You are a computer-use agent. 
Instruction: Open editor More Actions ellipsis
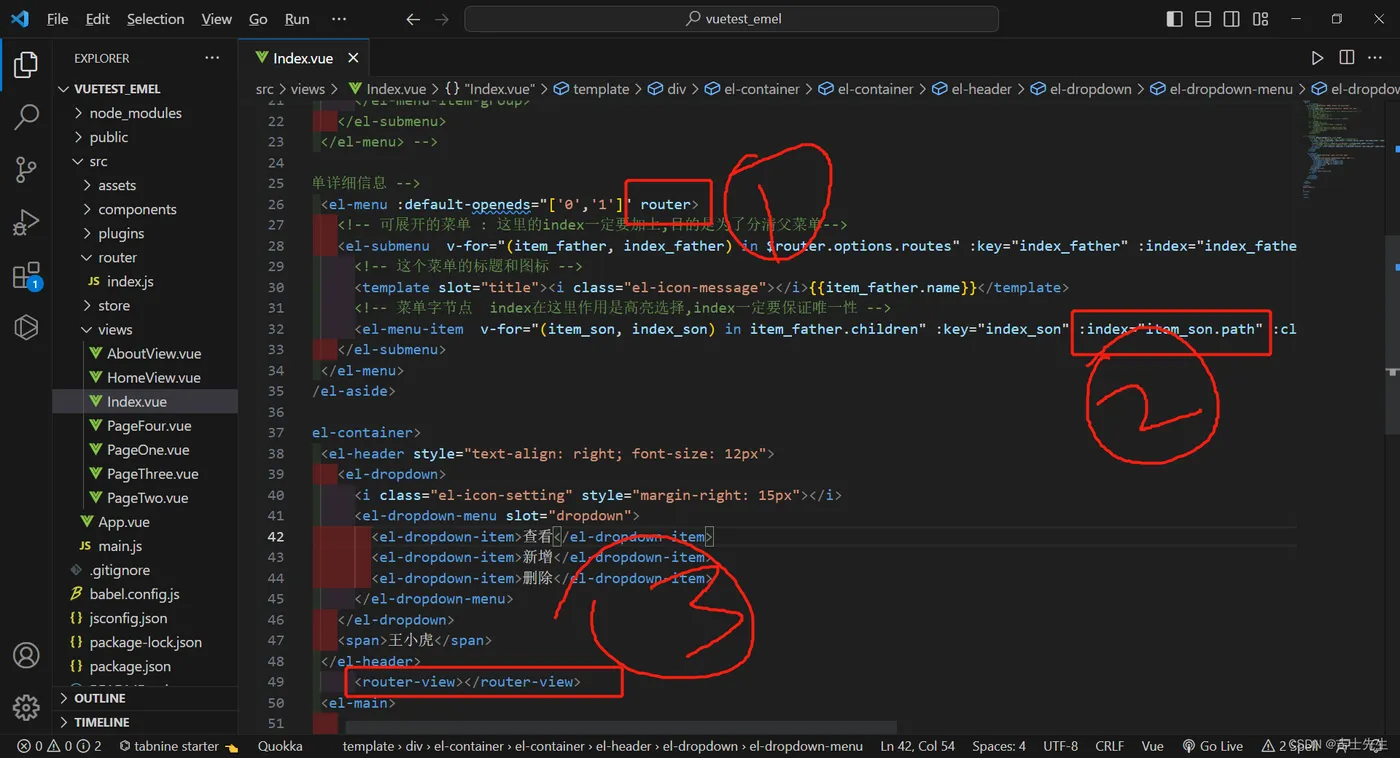[x=1377, y=58]
